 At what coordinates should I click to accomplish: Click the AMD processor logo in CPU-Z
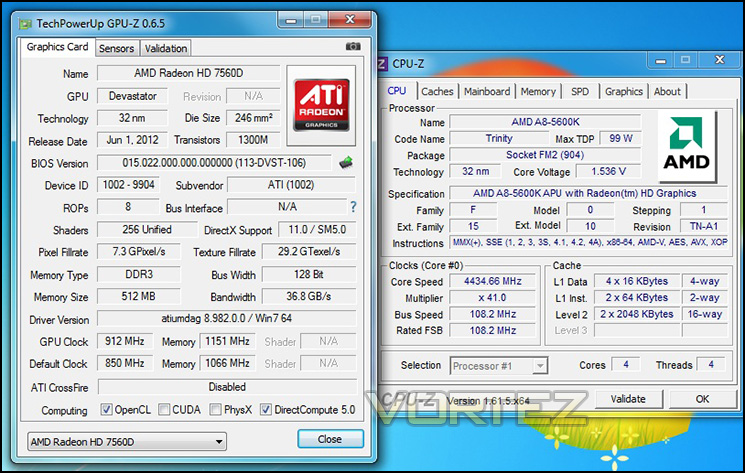pos(687,145)
